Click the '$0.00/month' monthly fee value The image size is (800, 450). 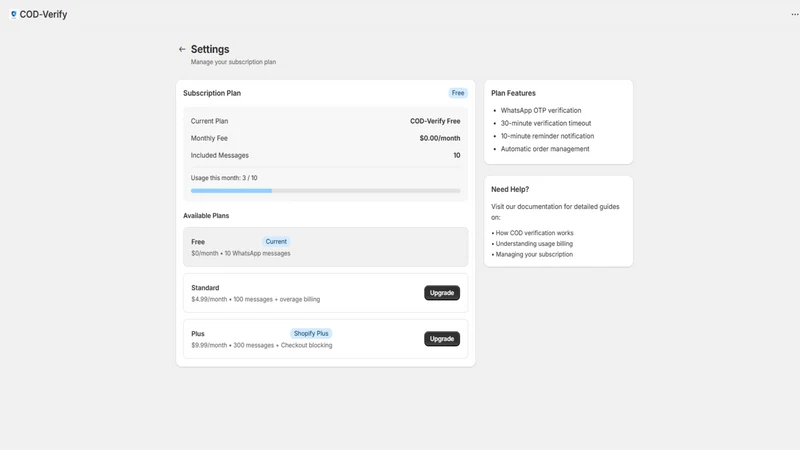click(x=440, y=138)
